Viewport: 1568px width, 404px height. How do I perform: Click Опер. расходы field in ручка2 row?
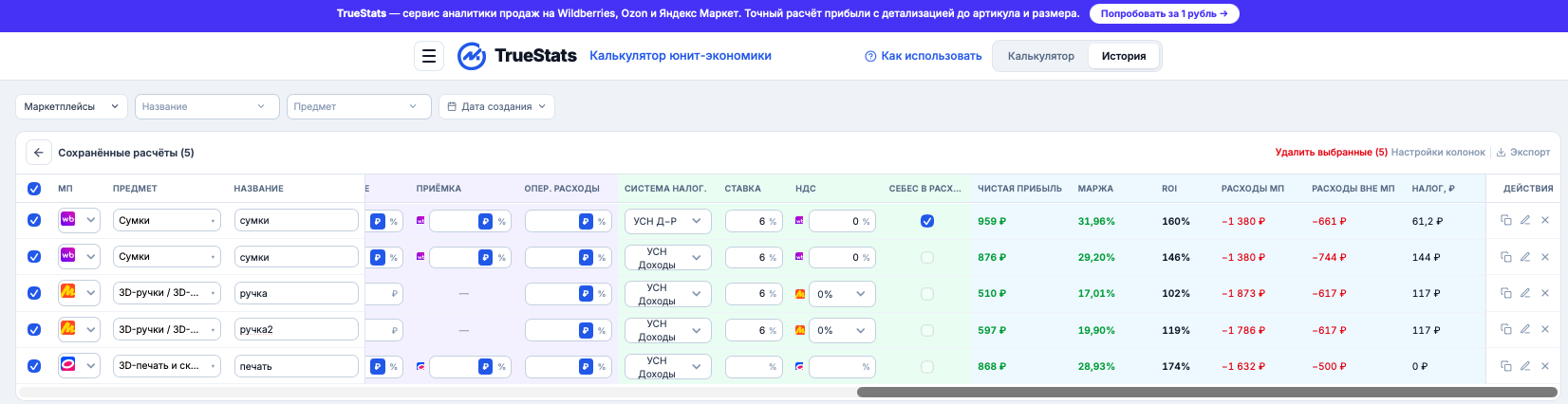click(567, 329)
